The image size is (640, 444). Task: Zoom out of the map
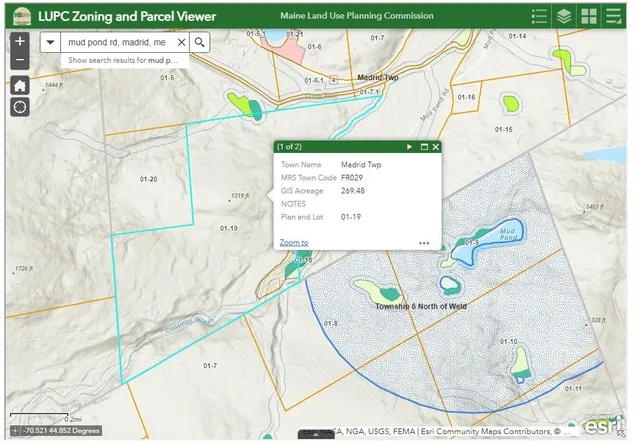click(x=19, y=62)
